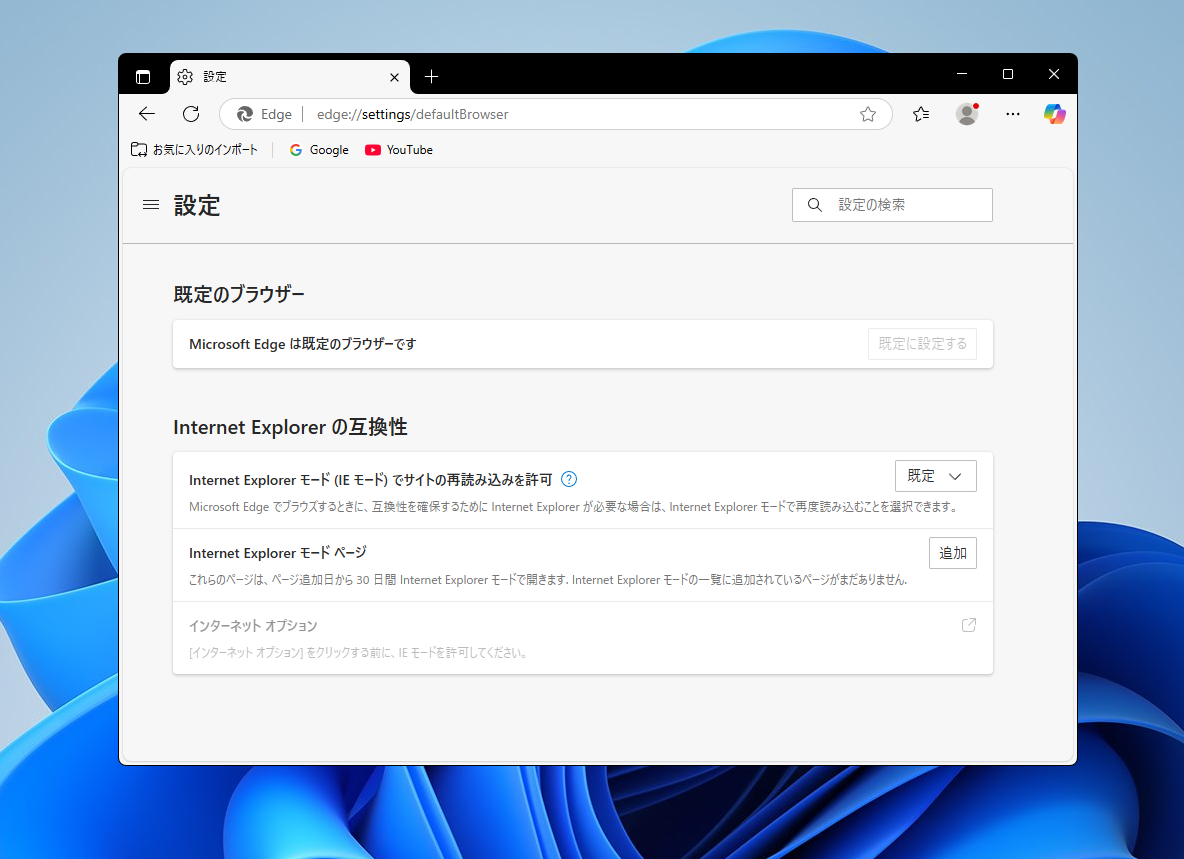Screen dimensions: 1184x859
Task: Launch Copilot from toolbar icon
Action: [x=1055, y=114]
